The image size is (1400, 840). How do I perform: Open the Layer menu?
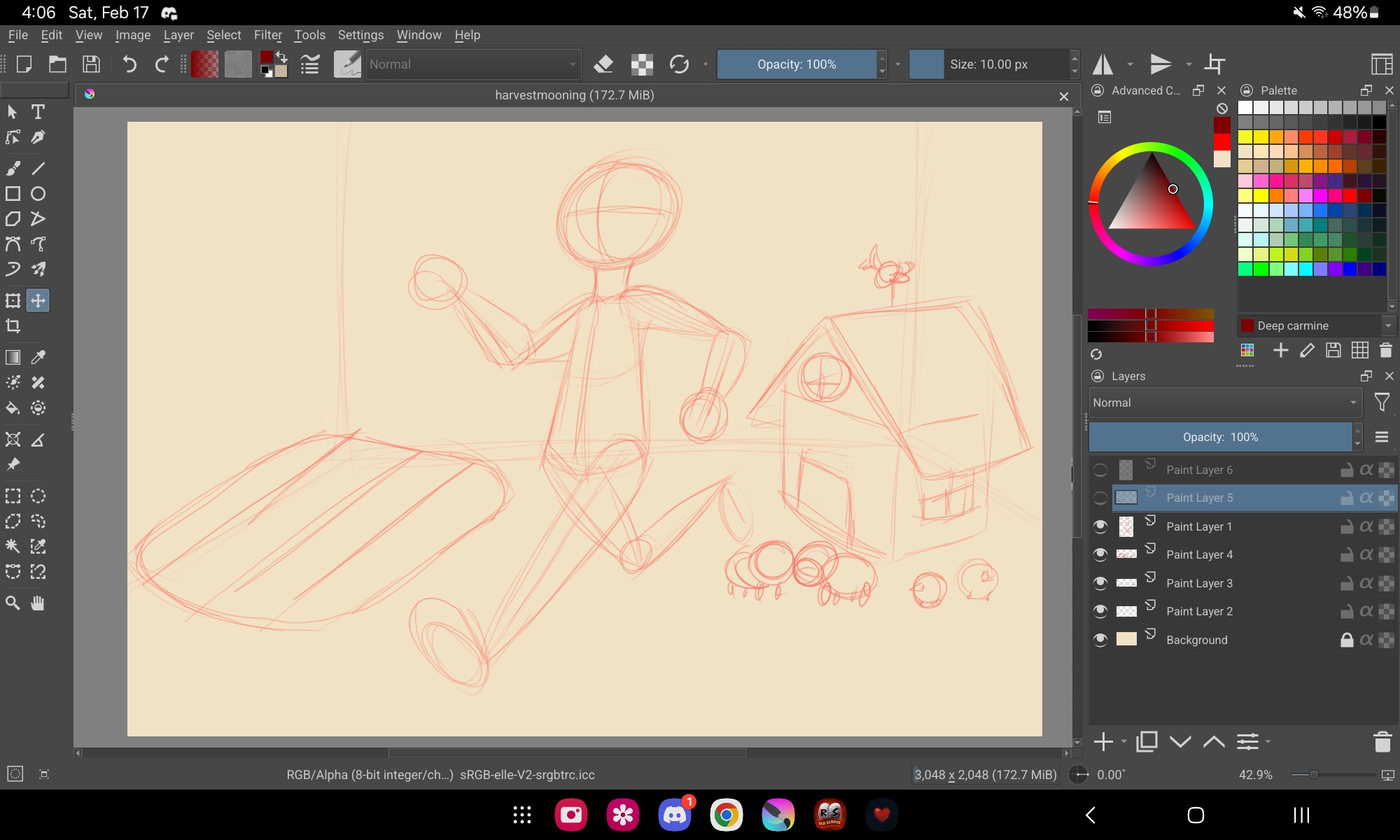[178, 35]
